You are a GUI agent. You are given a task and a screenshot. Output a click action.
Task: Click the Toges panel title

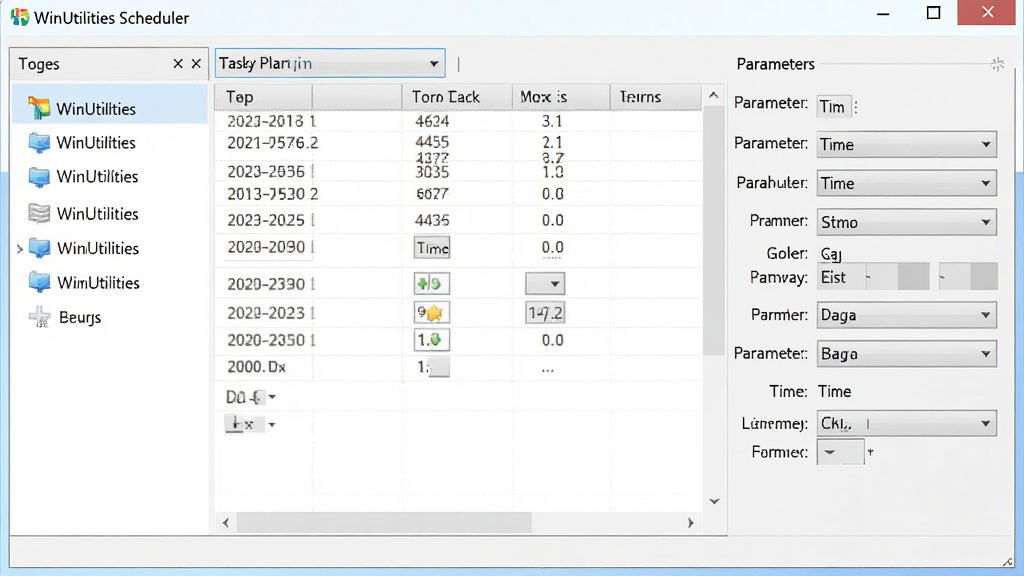tap(39, 64)
